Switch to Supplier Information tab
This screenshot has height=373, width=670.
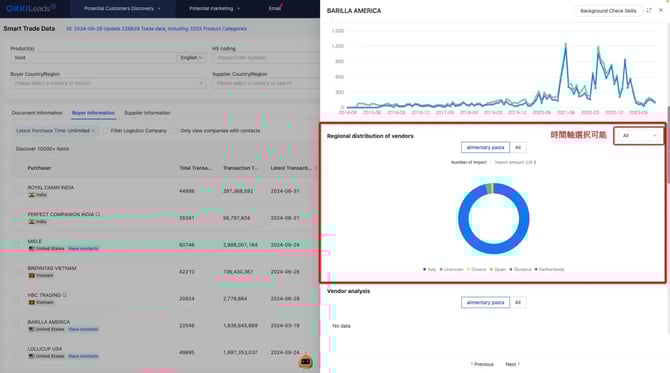147,113
